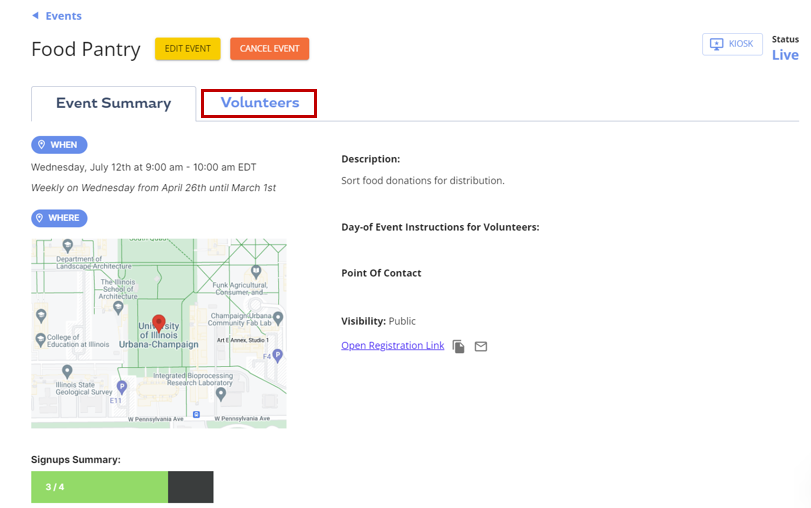Click the green 3/4 signups progress bar

[99, 487]
